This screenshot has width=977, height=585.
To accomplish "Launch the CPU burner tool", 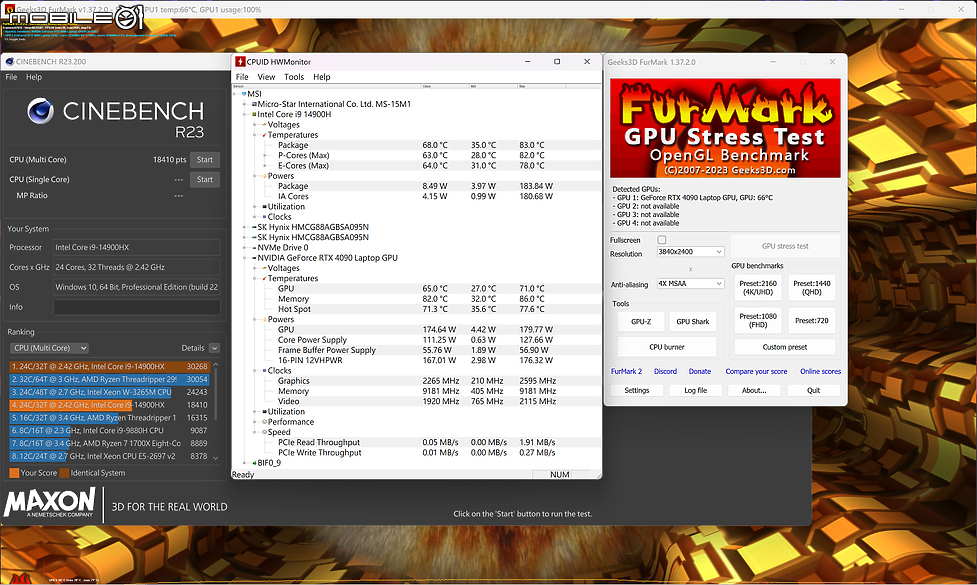I will [667, 347].
